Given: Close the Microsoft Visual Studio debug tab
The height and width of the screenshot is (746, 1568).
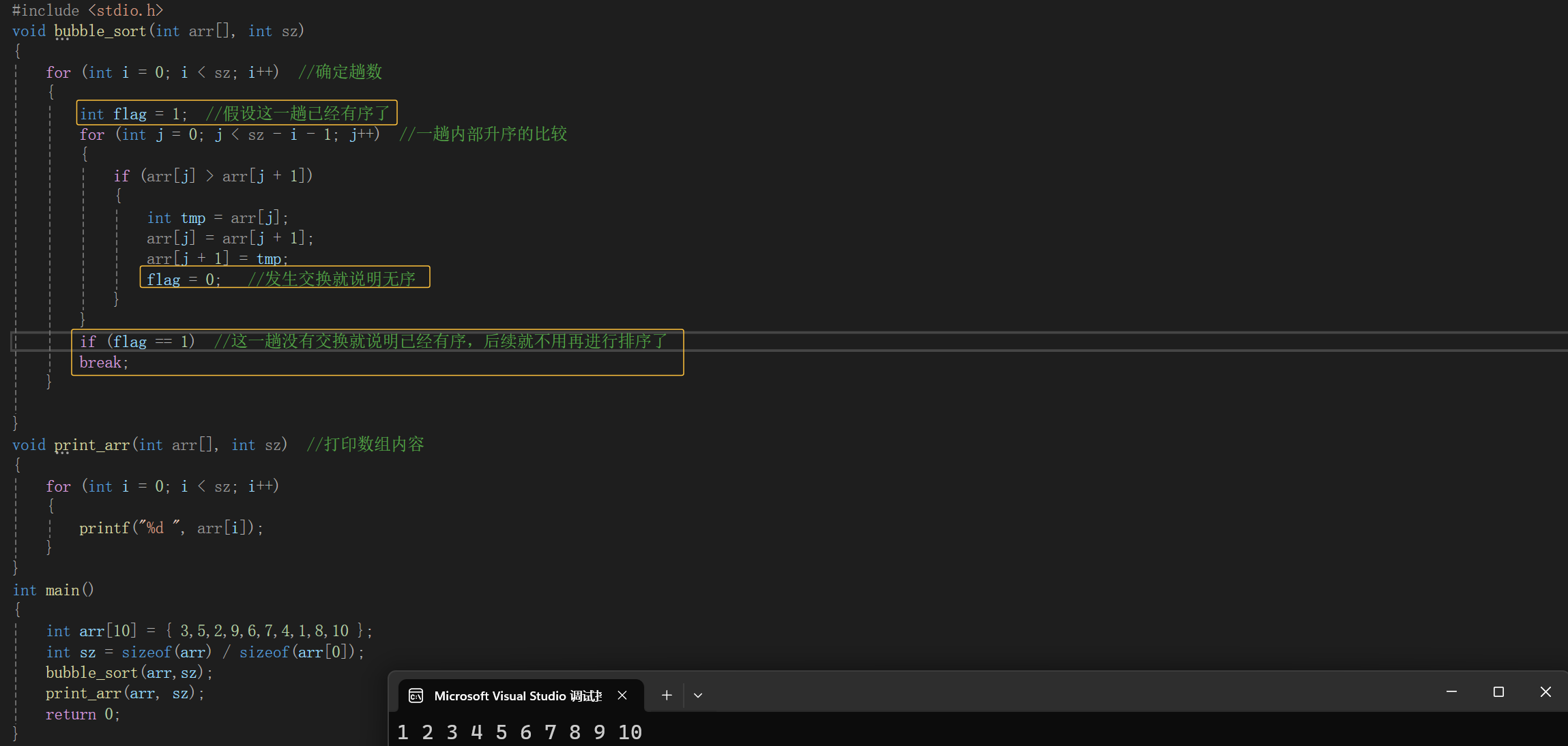Looking at the screenshot, I should coord(622,695).
